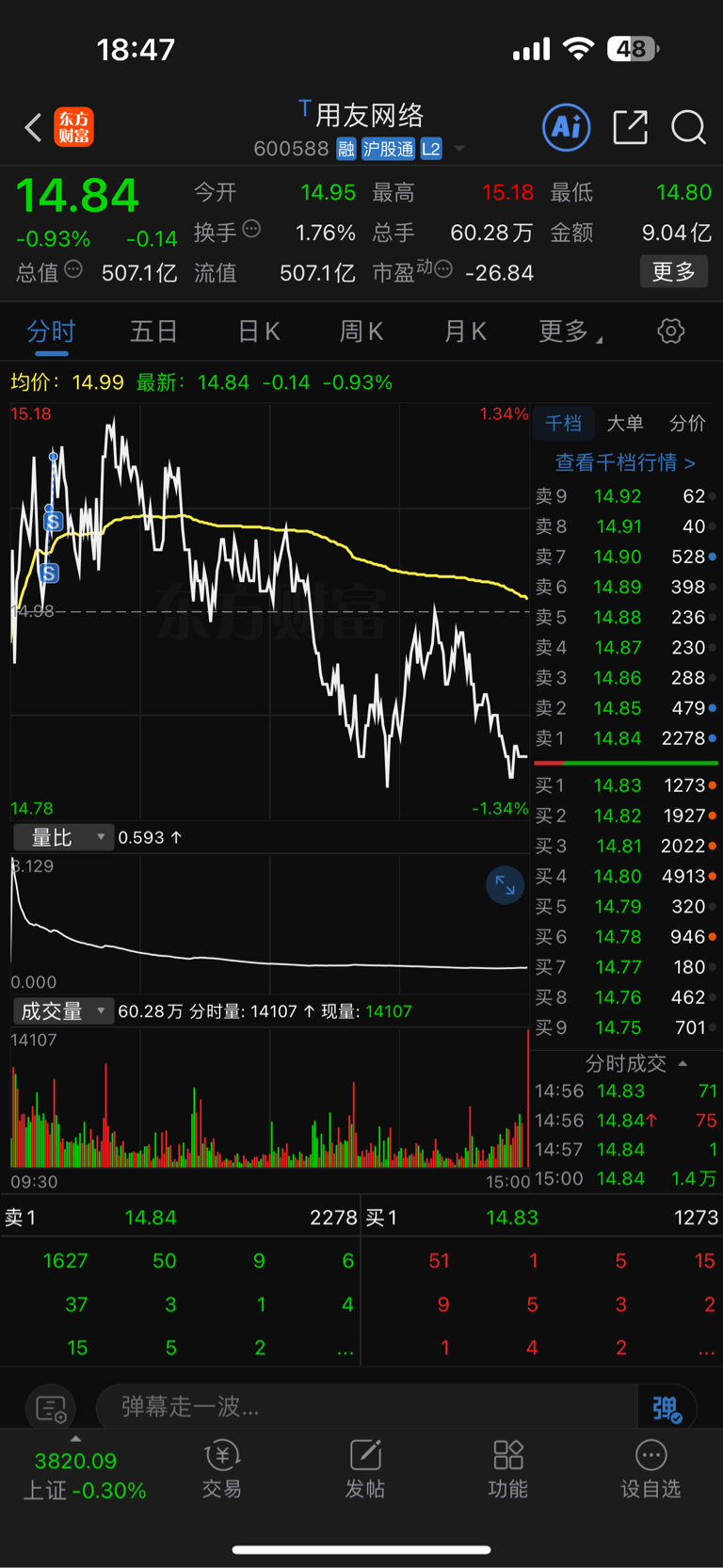Tap the L2 badge
The width and height of the screenshot is (723, 1568).
coord(431,149)
